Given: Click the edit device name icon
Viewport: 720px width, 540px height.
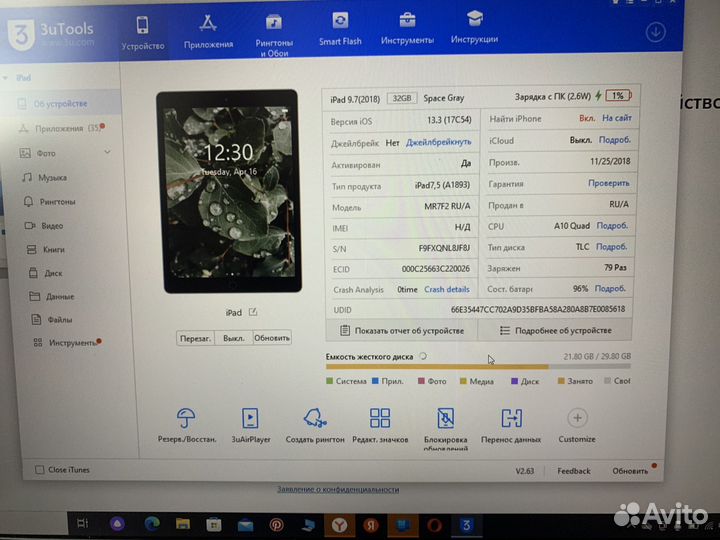Looking at the screenshot, I should pos(253,312).
